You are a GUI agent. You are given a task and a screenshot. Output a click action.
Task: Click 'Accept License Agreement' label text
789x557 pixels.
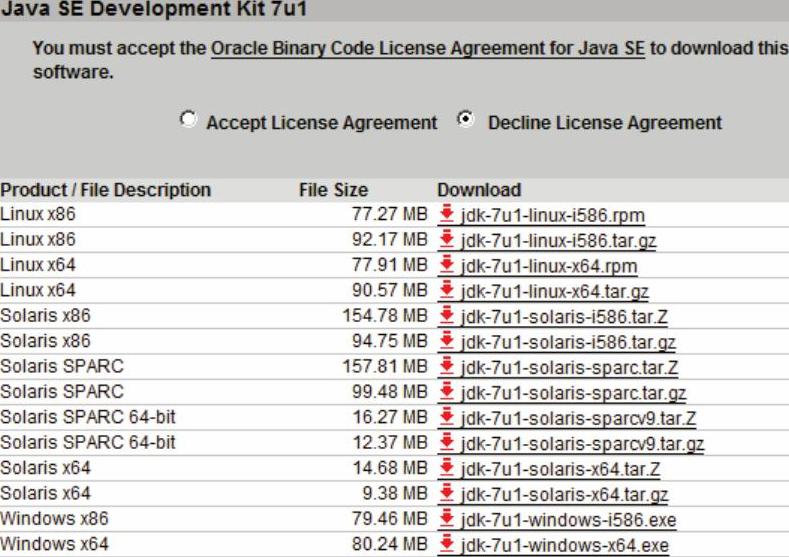(322, 123)
